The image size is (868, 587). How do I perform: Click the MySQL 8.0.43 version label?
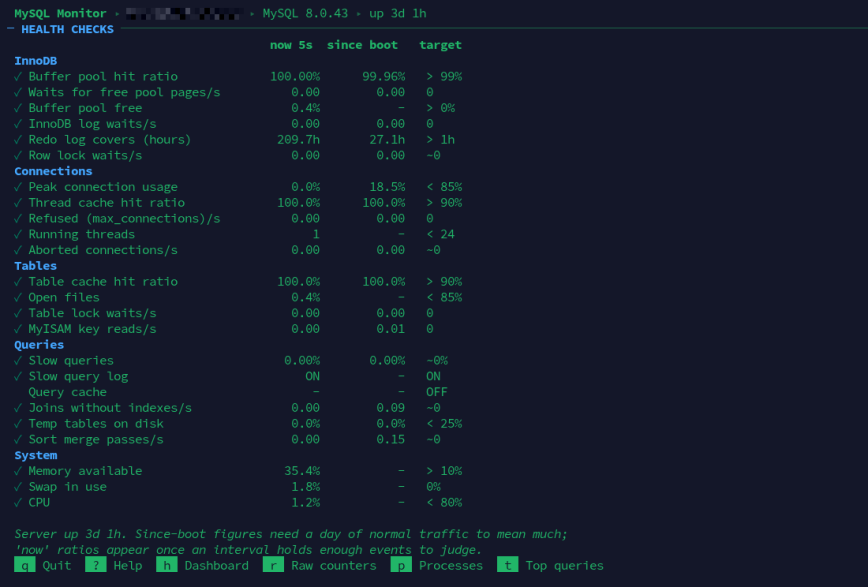coord(305,13)
